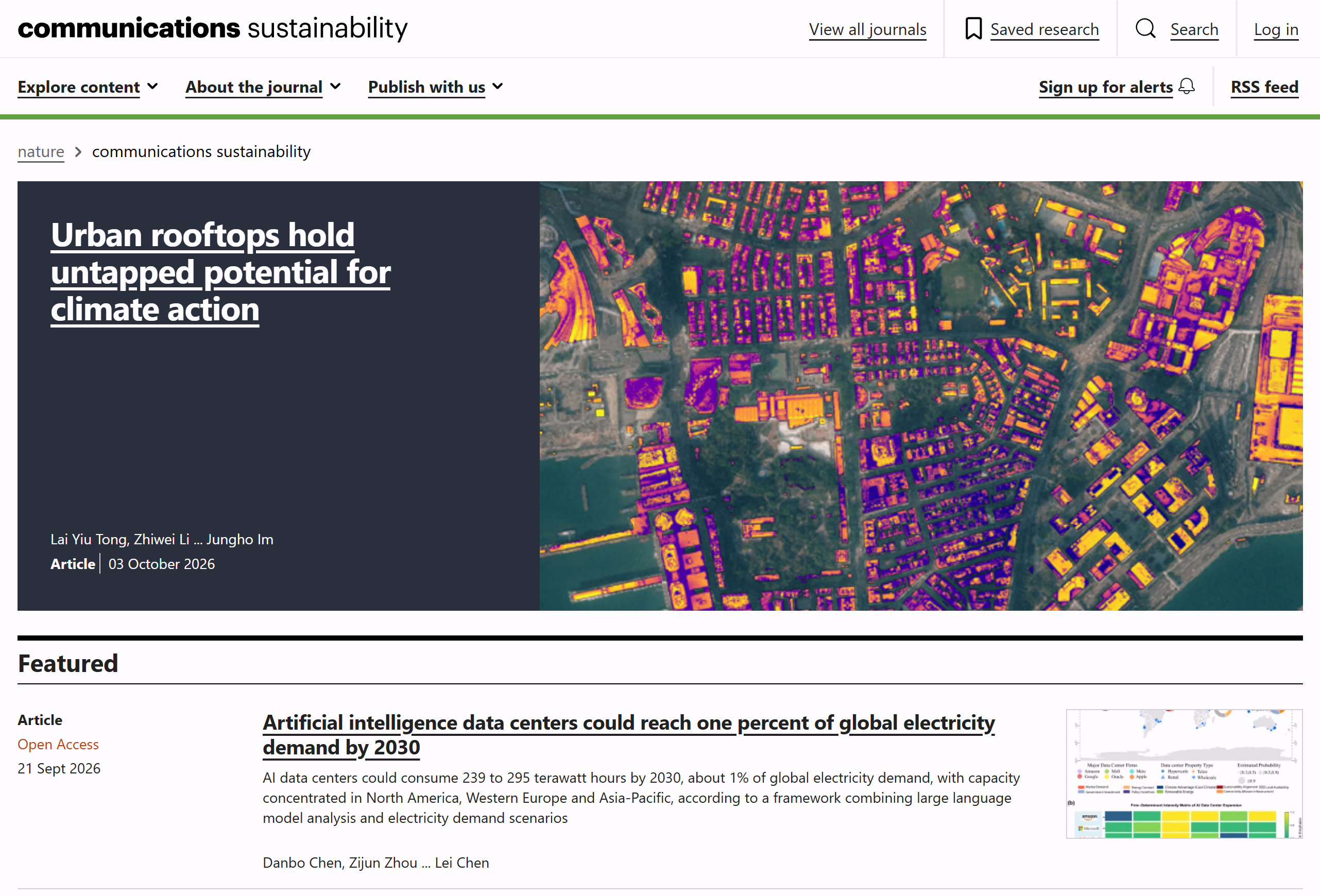Click the nature breadcrumb link
The height and width of the screenshot is (896, 1320).
(41, 151)
